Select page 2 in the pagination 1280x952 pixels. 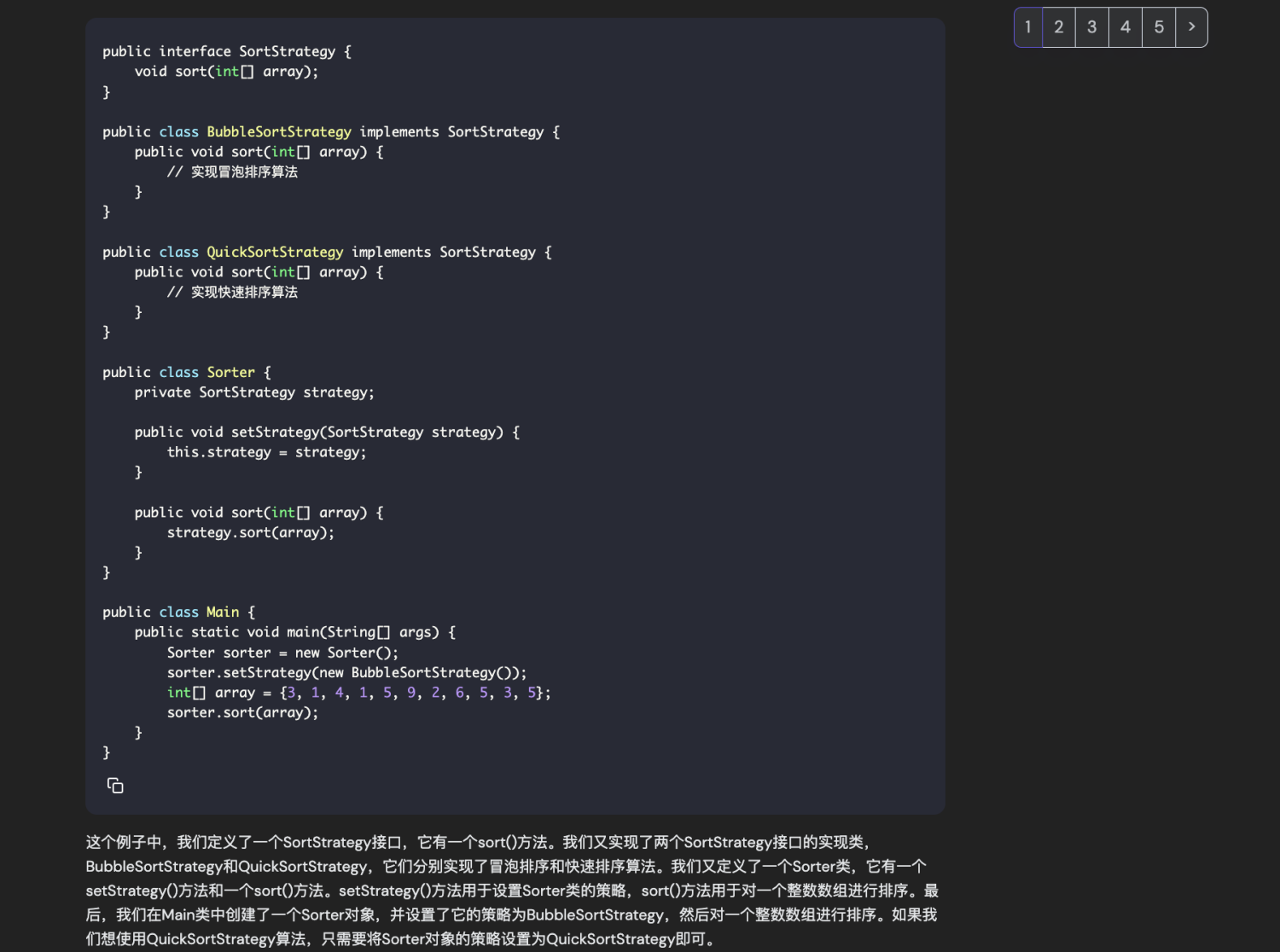(x=1058, y=26)
